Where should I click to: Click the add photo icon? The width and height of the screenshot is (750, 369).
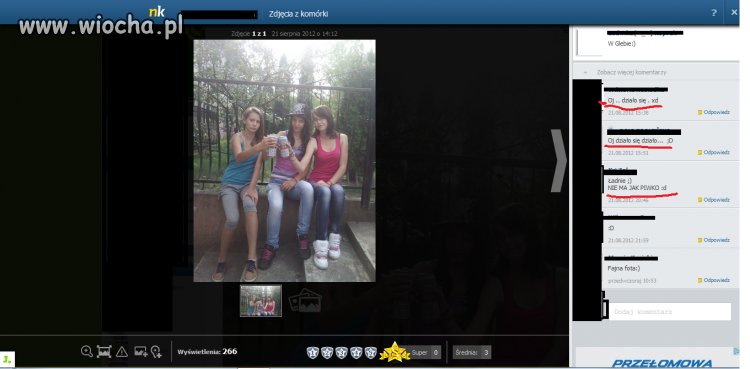point(141,352)
